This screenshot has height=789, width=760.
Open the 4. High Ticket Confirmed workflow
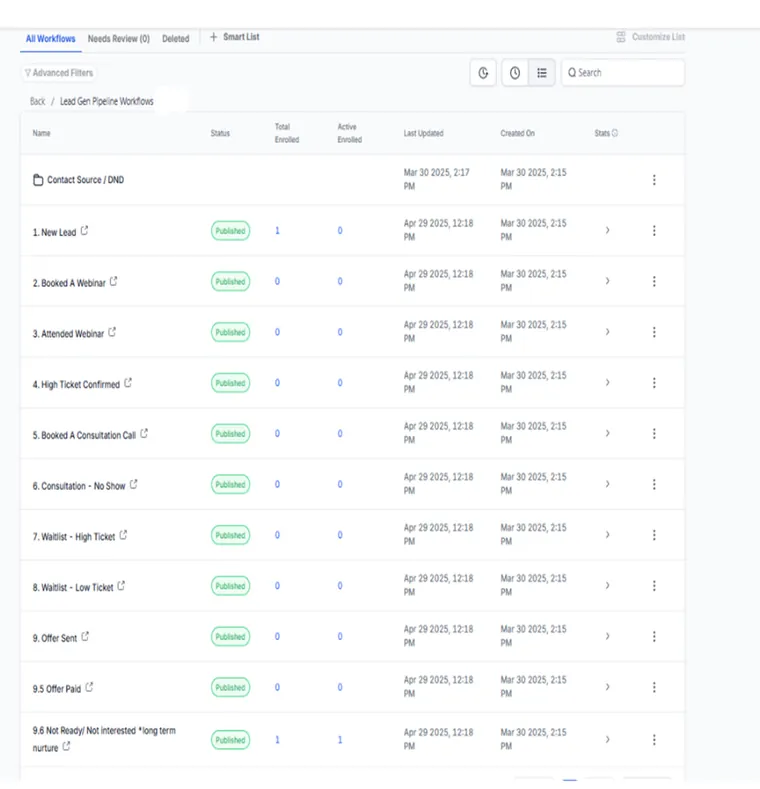77,384
